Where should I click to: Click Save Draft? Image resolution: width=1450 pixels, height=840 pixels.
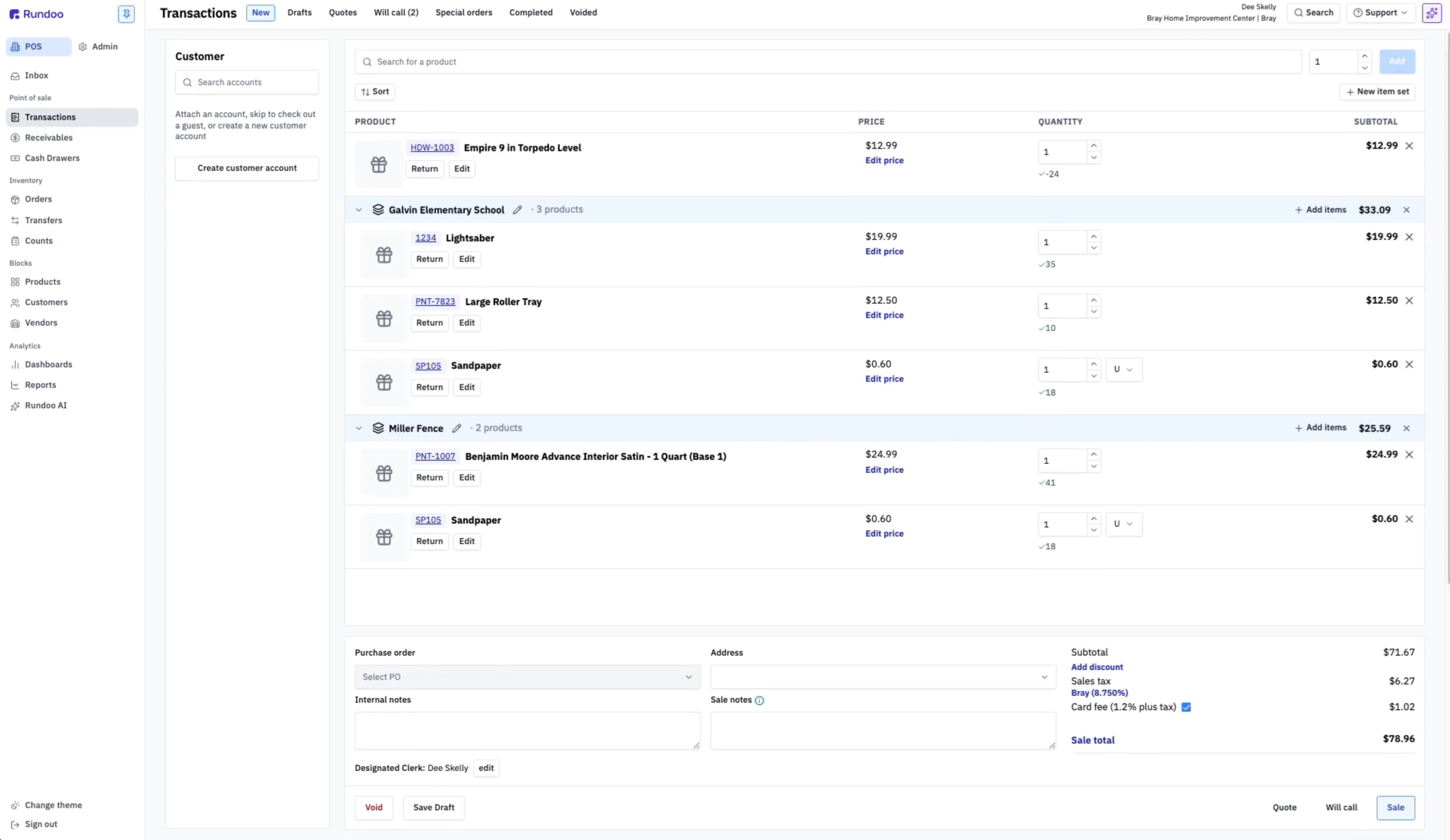433,808
